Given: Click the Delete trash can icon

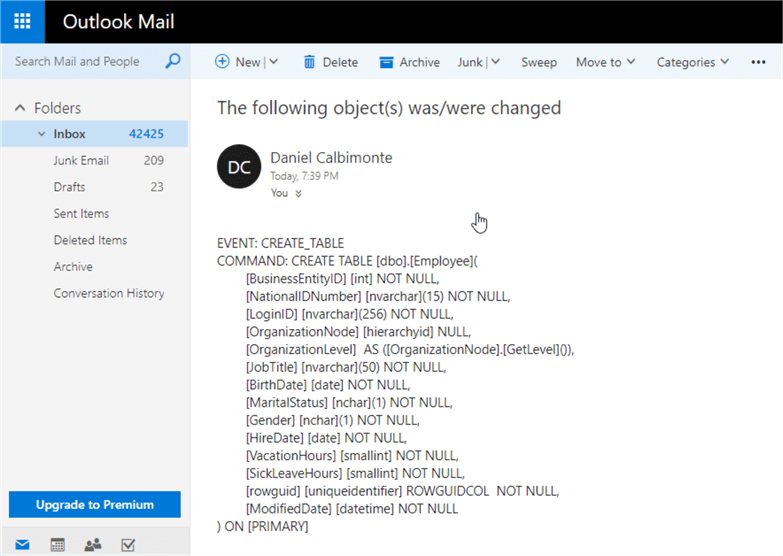Looking at the screenshot, I should [310, 62].
